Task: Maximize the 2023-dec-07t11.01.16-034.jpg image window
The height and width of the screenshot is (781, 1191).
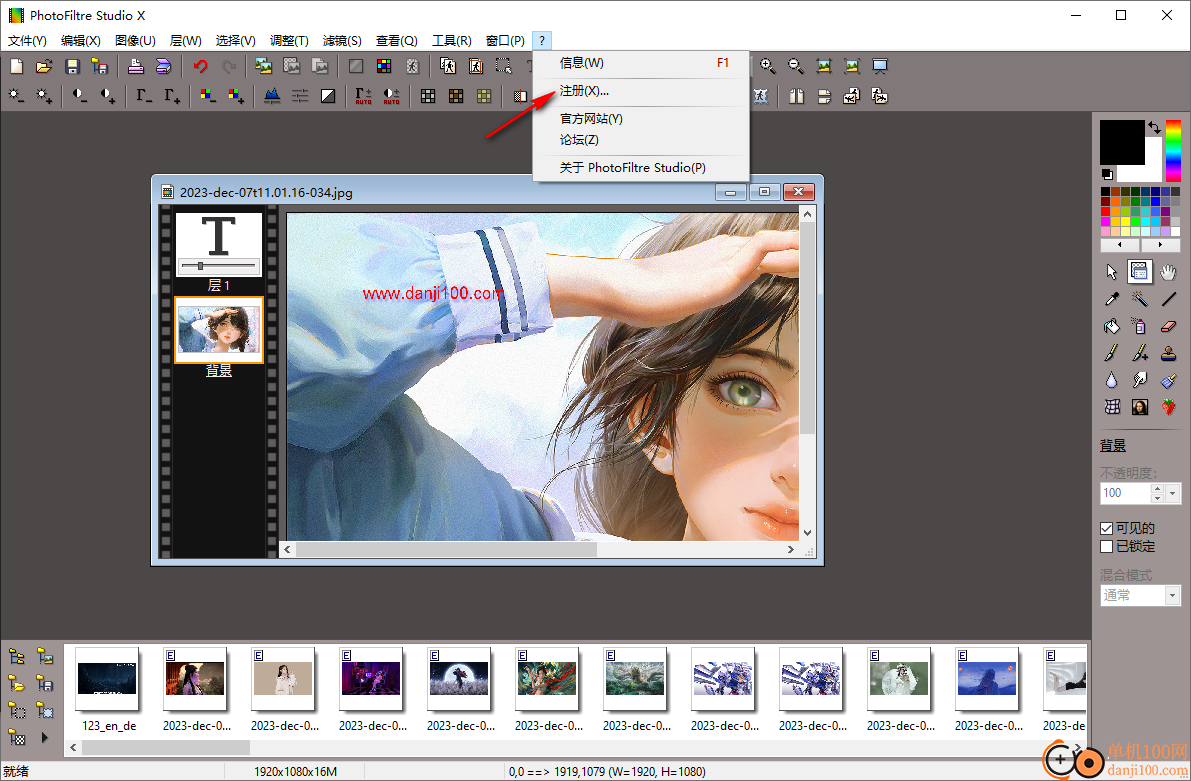Action: 764,192
